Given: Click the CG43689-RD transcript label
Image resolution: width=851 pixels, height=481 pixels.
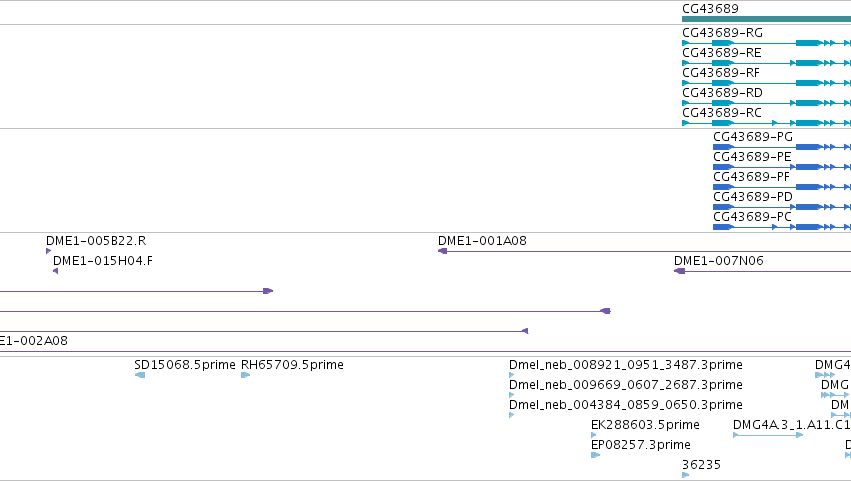Looking at the screenshot, I should click(x=722, y=93).
